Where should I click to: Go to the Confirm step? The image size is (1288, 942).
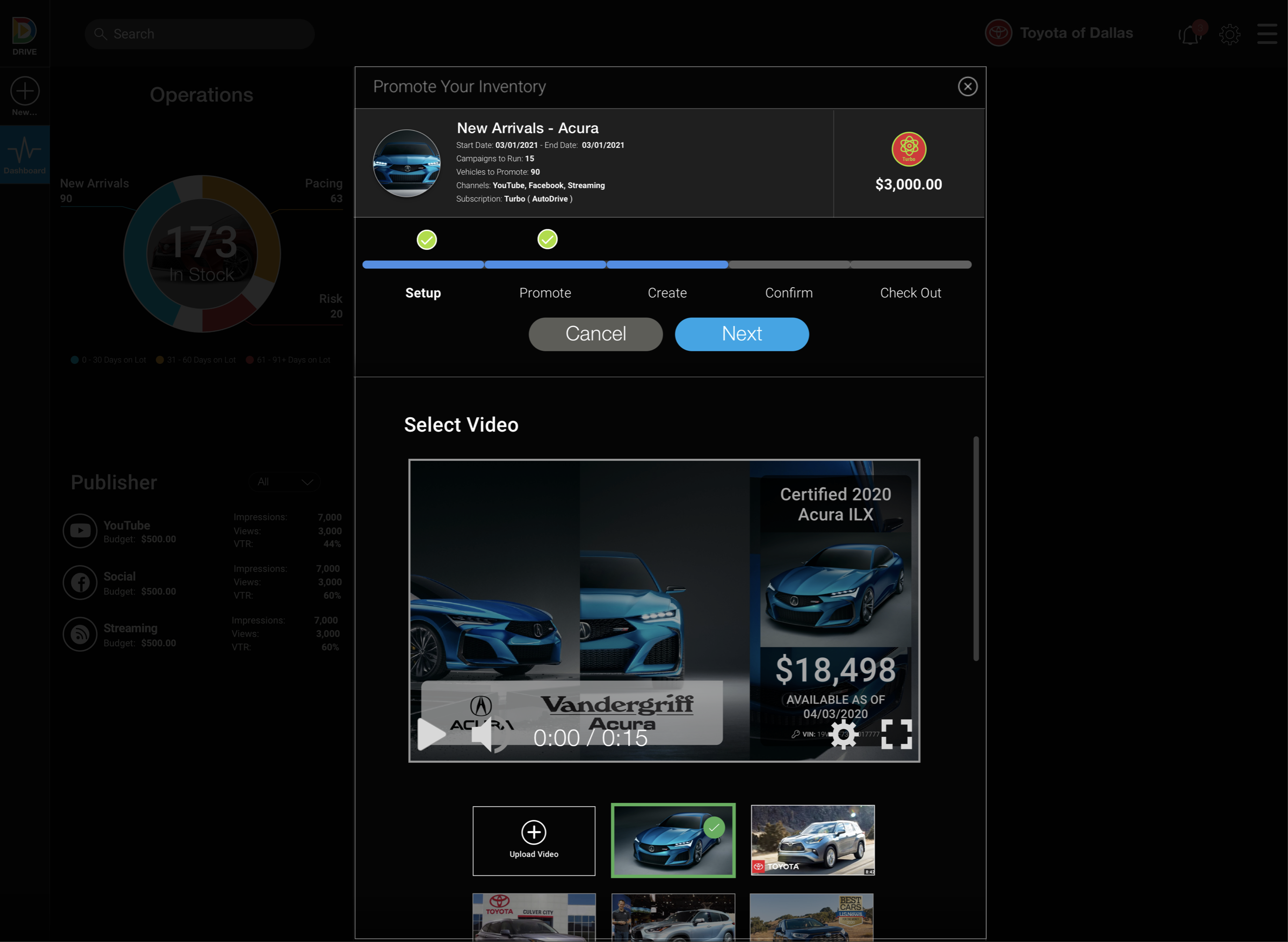tap(789, 292)
